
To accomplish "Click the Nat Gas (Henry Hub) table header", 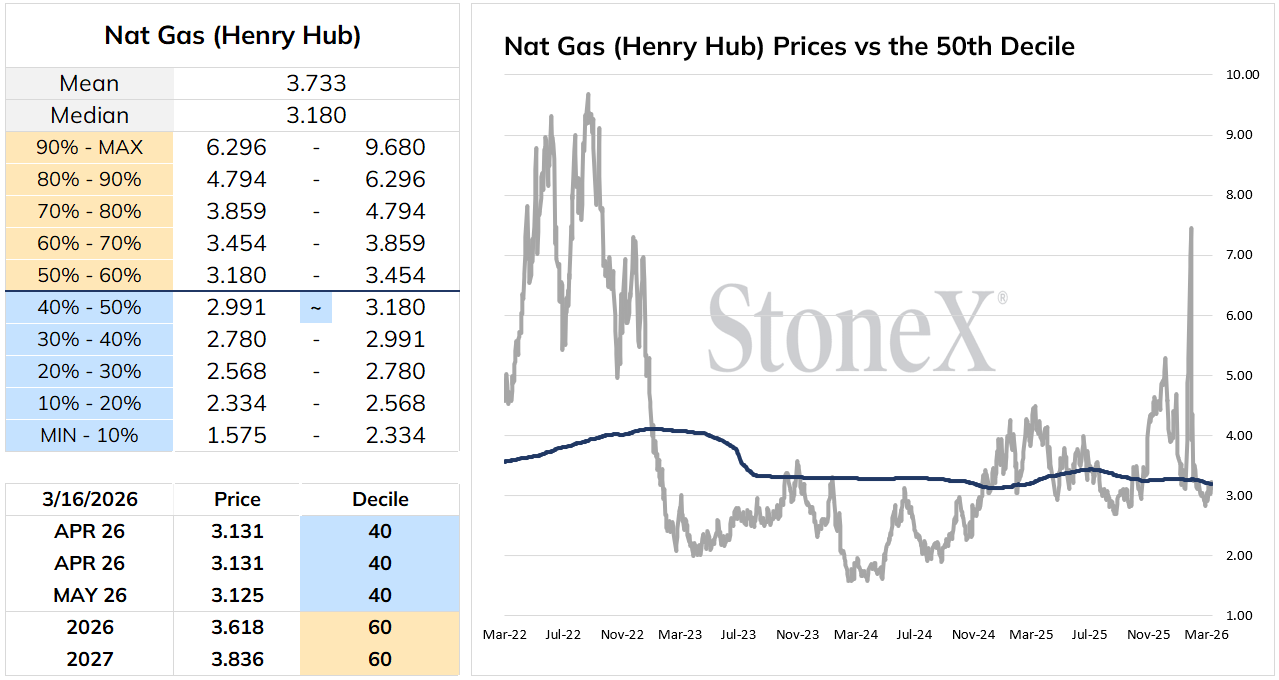I will click(x=232, y=36).
